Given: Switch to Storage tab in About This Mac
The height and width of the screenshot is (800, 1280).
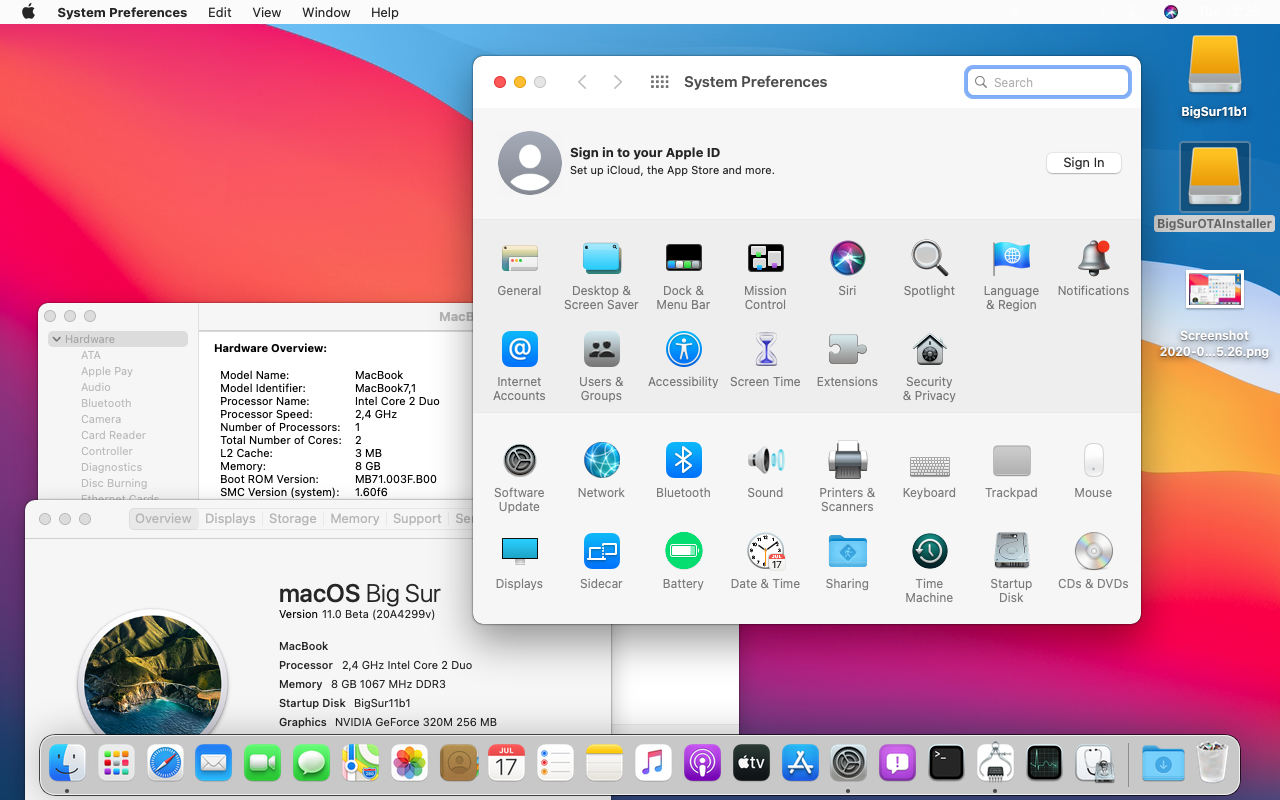Looking at the screenshot, I should click(292, 519).
